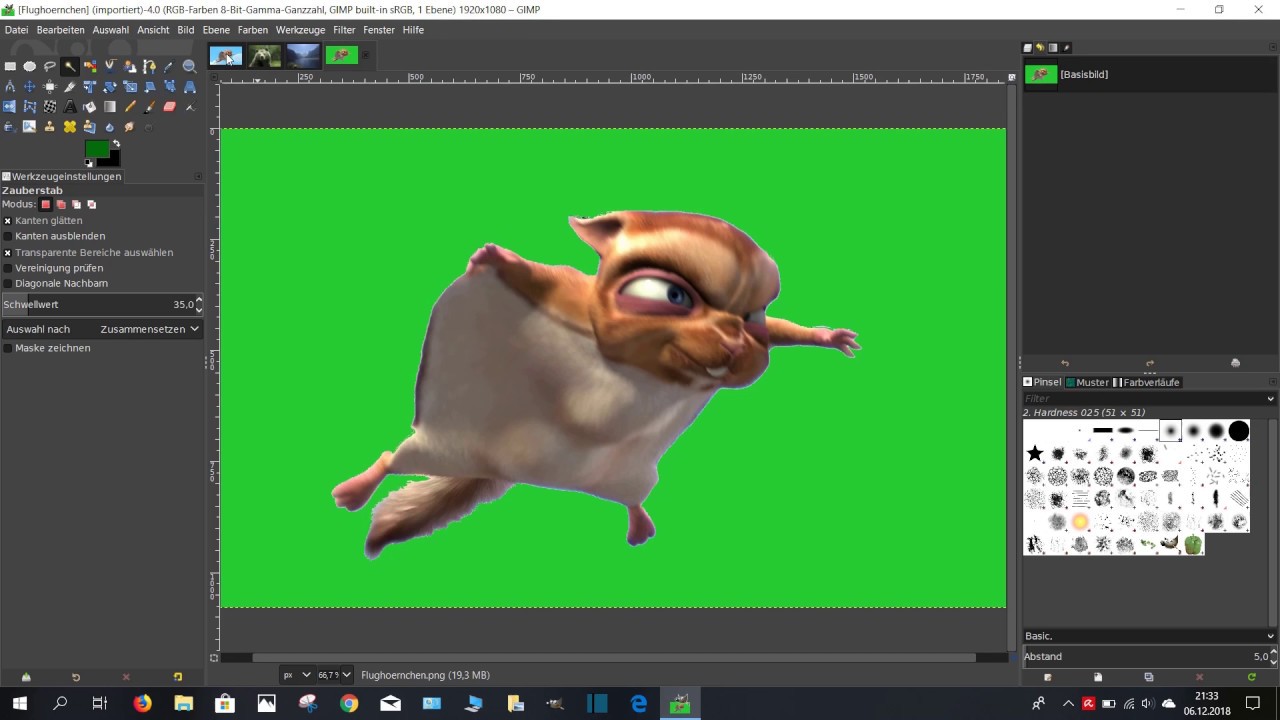Viewport: 1280px width, 720px height.
Task: Increase the Abstand spacing stepper
Action: pyautogui.click(x=1273, y=652)
